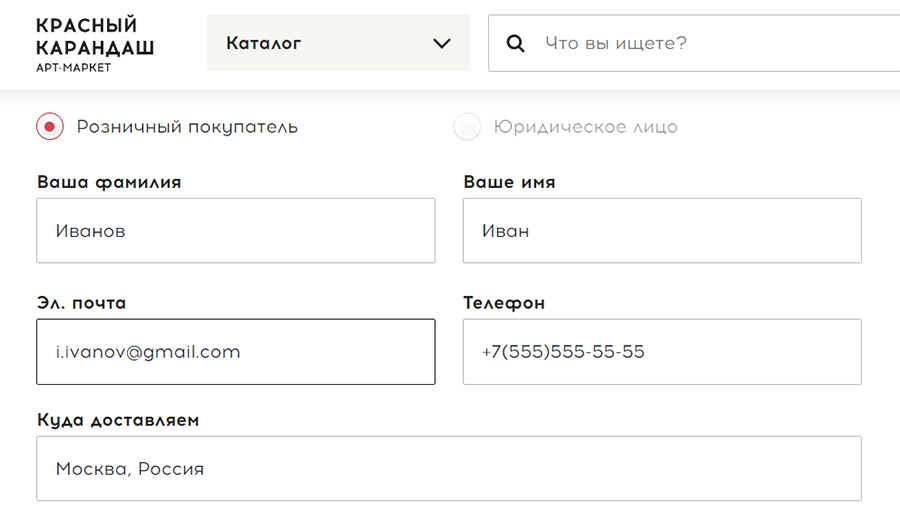
Task: Click the Куда доставляем address field
Action: coord(449,468)
